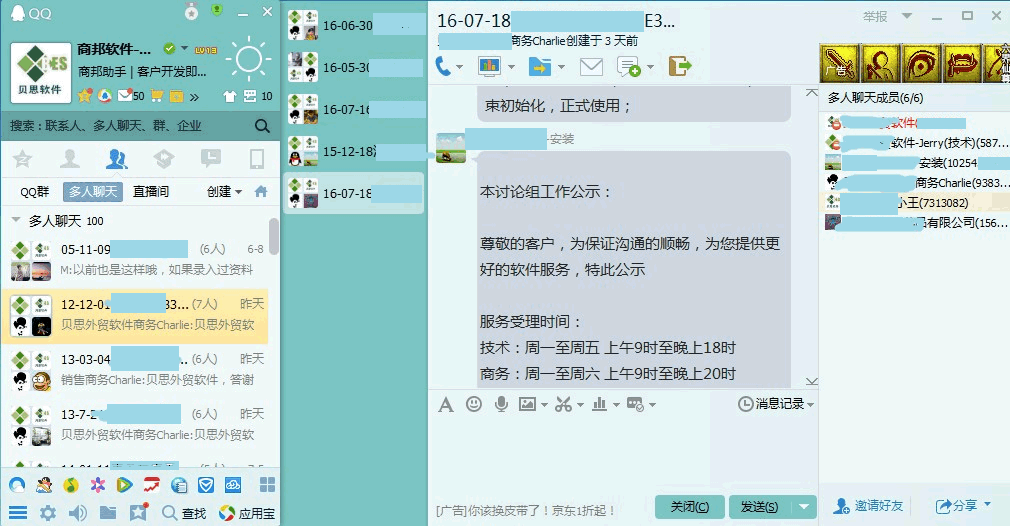
Task: Click the send picture icon
Action: coord(528,404)
